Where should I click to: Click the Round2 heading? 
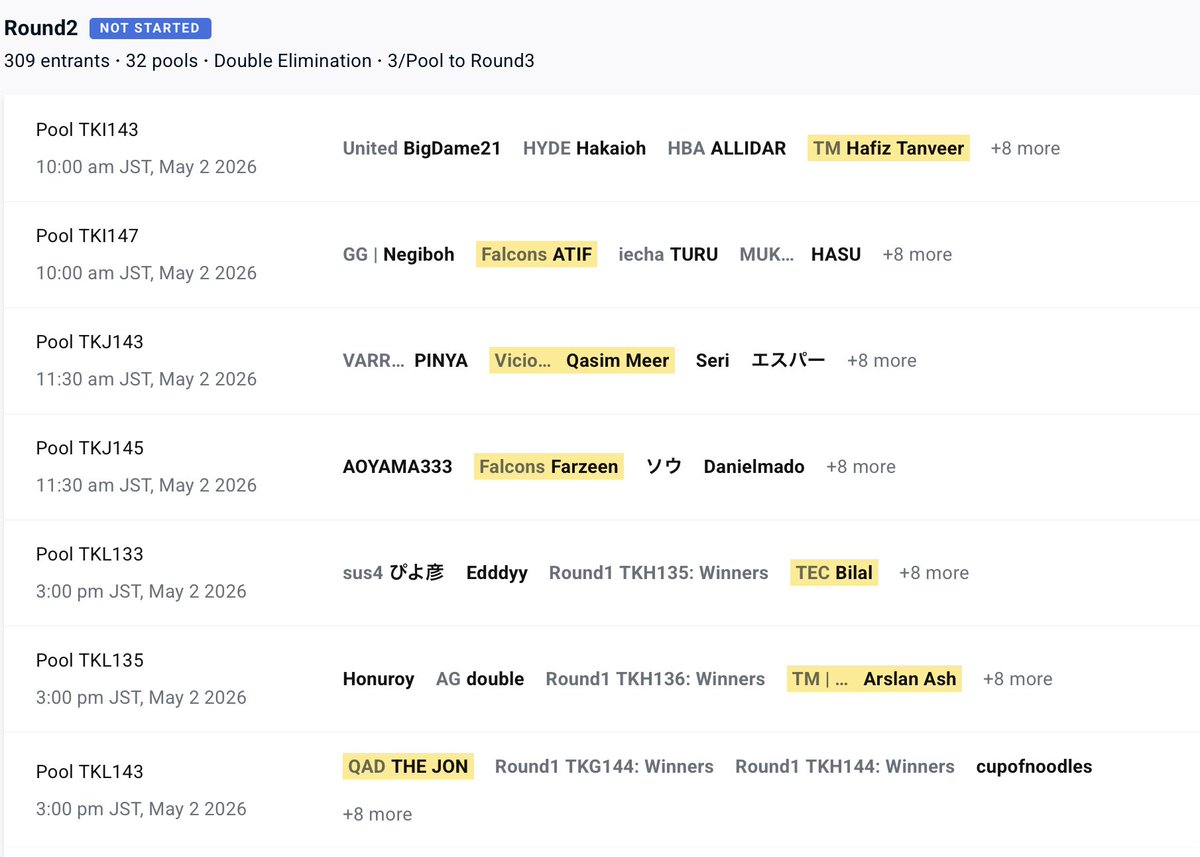41,28
